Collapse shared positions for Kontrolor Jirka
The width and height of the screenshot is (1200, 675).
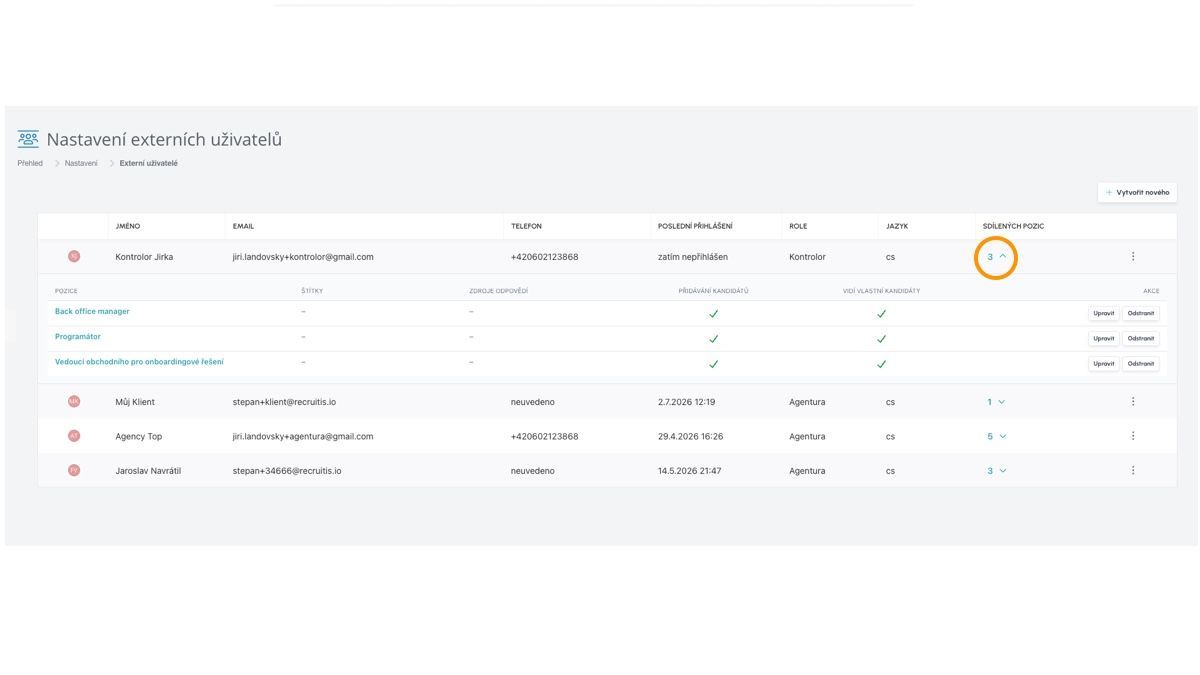997,257
